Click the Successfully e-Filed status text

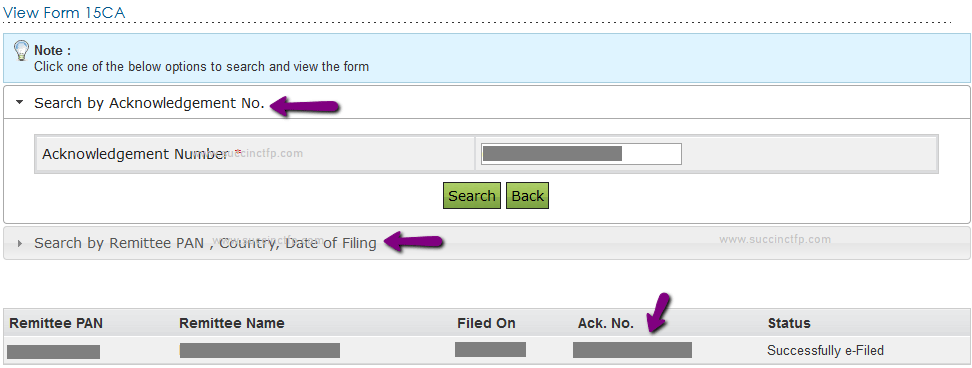pyautogui.click(x=826, y=351)
